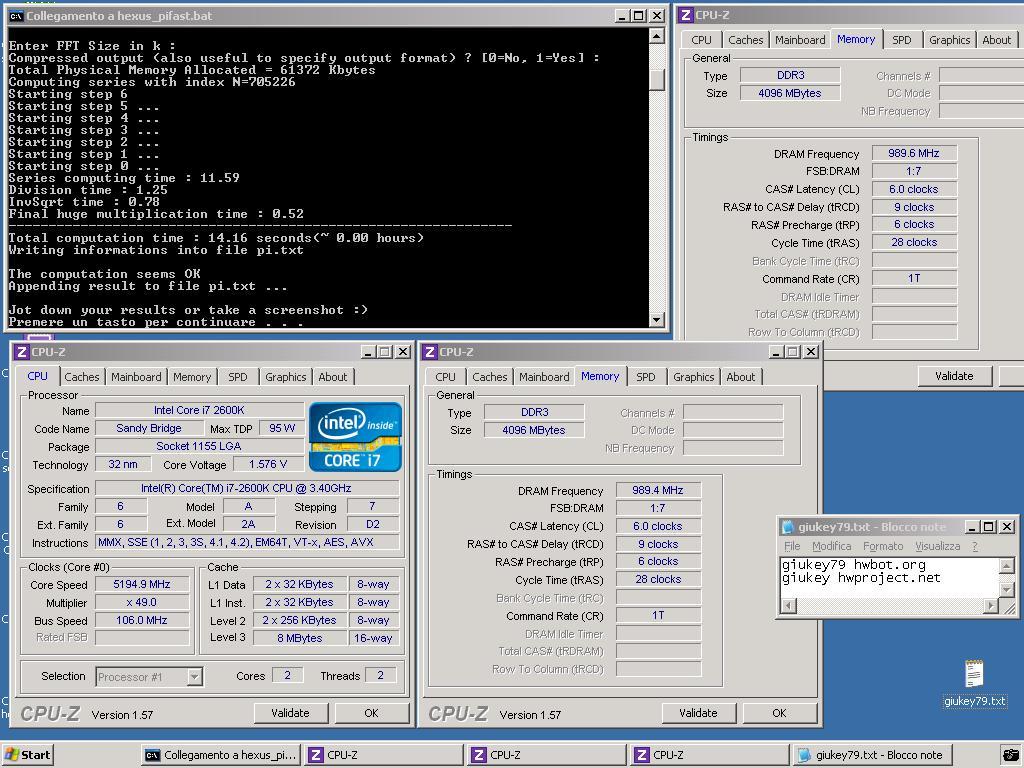Activate the third CPU-Z taskbar button
The image size is (1024, 768).
click(710, 755)
